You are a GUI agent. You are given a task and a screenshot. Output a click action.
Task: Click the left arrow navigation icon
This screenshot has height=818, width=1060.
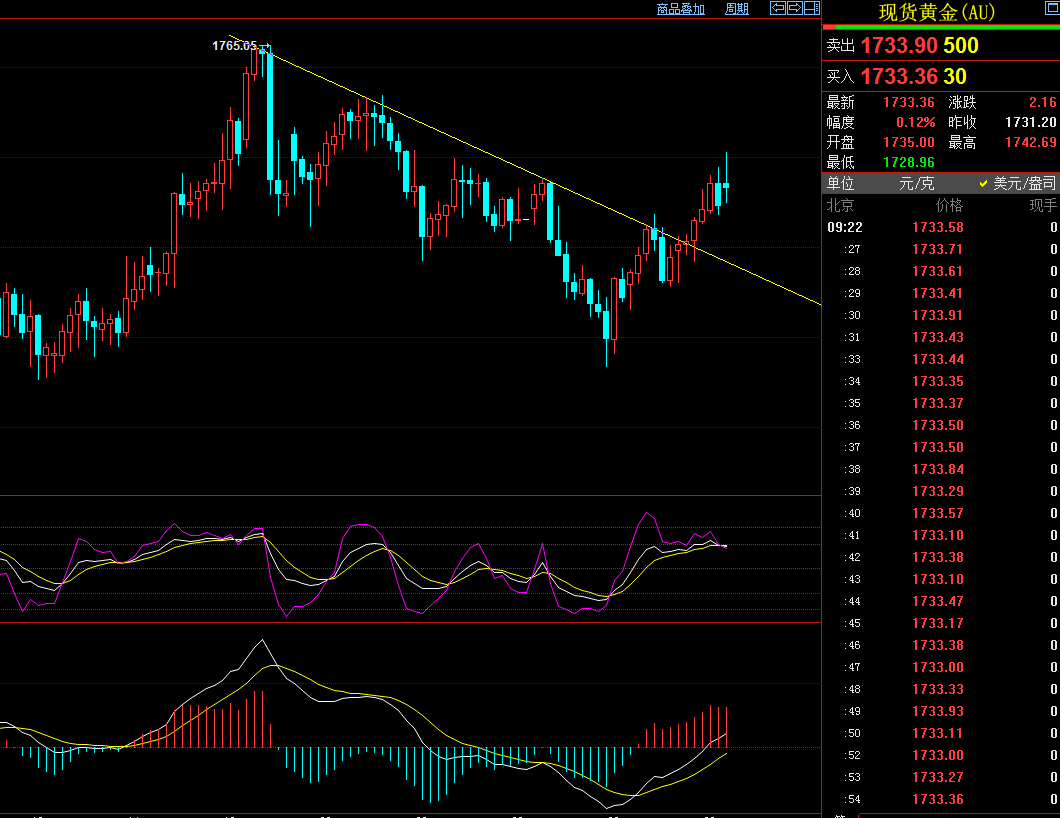(777, 8)
